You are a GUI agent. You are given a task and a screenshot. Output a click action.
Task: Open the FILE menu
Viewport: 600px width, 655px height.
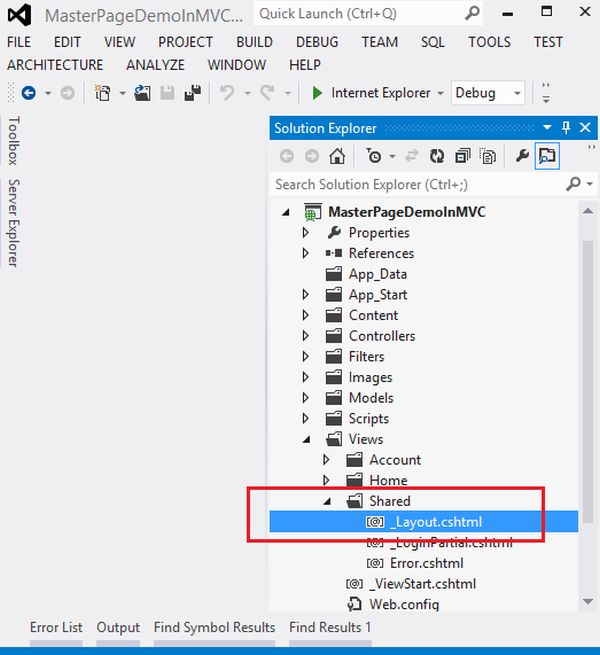click(19, 42)
